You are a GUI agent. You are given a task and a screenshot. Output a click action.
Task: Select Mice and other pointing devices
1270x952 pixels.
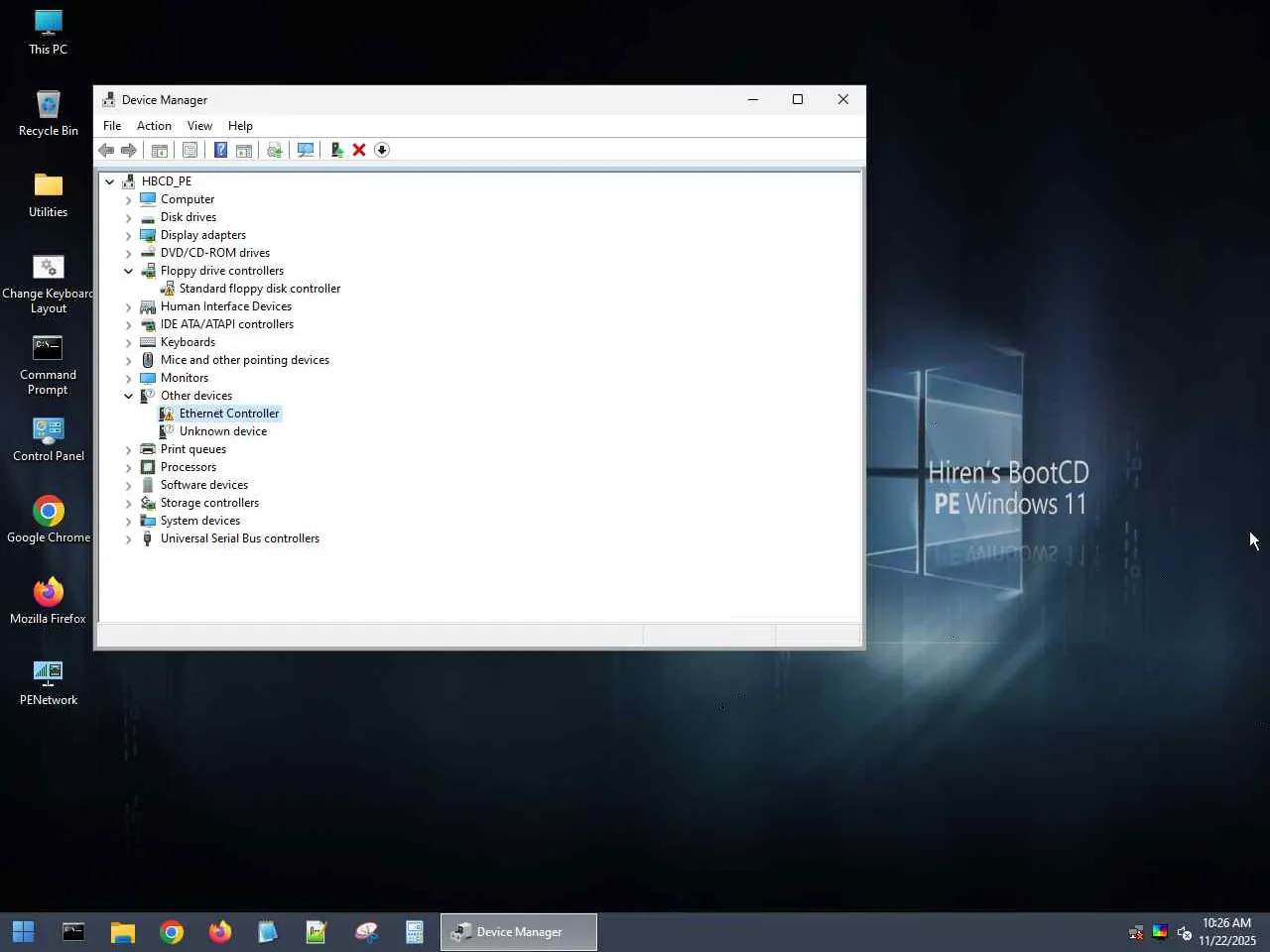(x=245, y=360)
